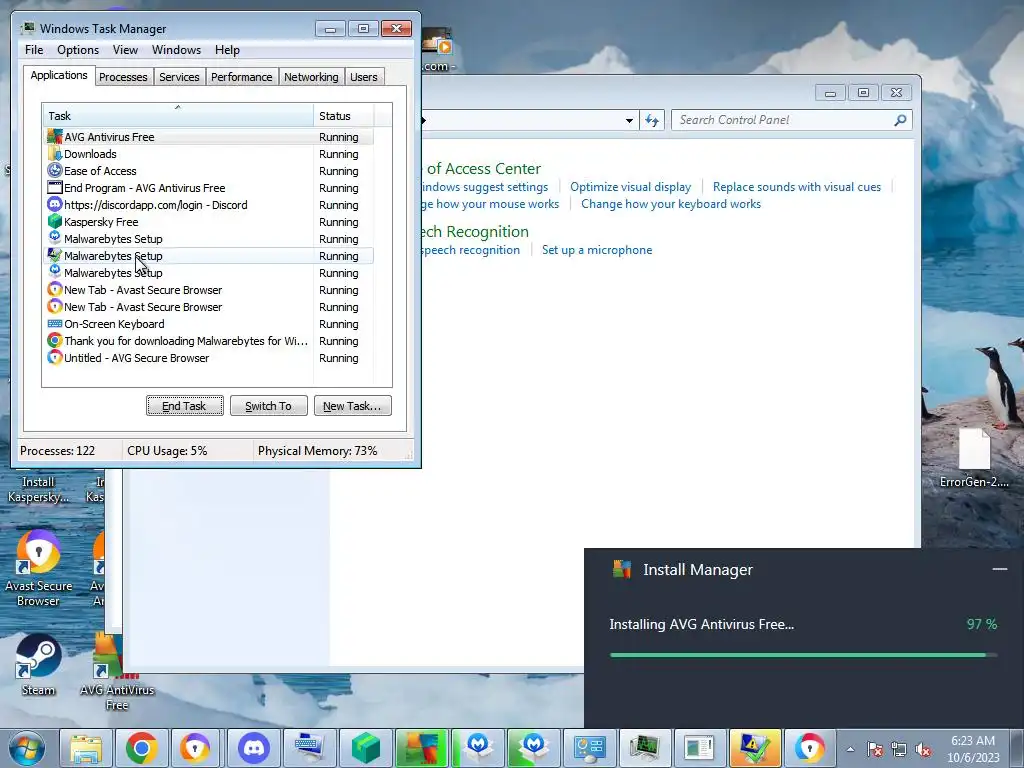Open network tray icon

[x=899, y=749]
